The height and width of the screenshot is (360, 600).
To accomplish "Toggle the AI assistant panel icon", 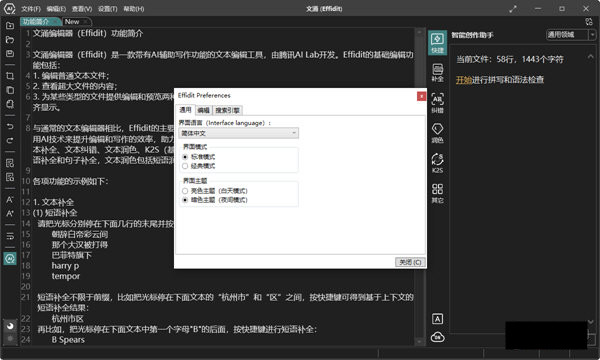I will [x=10, y=259].
